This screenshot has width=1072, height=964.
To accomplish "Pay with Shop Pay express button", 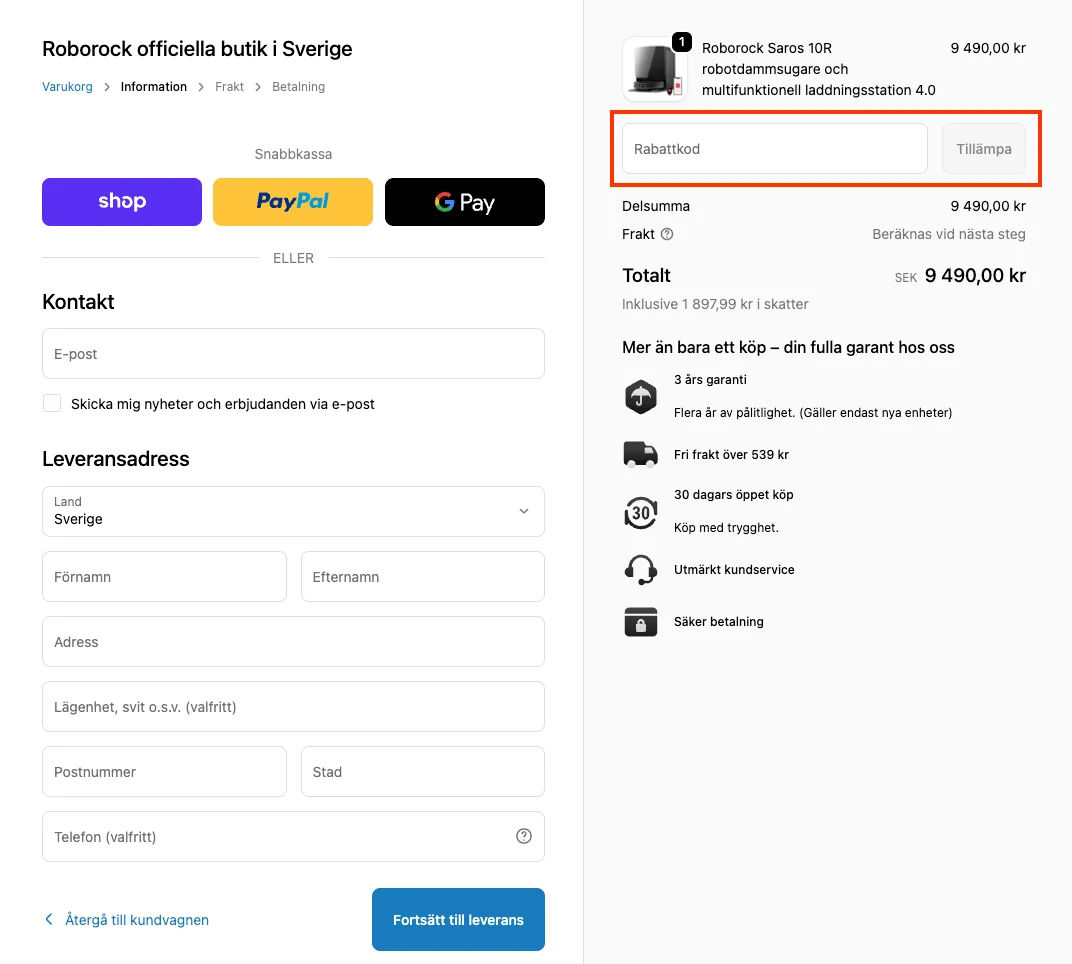I will pos(122,202).
